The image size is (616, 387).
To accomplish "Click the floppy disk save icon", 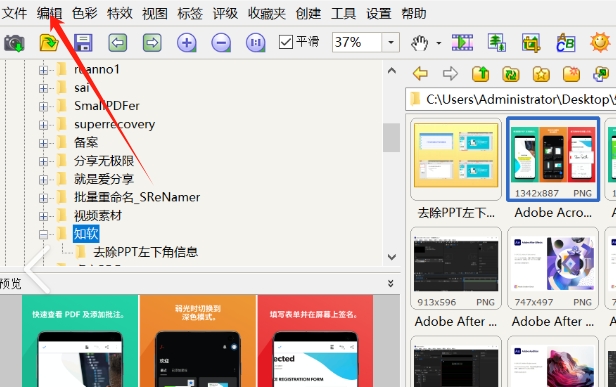I will (x=83, y=42).
